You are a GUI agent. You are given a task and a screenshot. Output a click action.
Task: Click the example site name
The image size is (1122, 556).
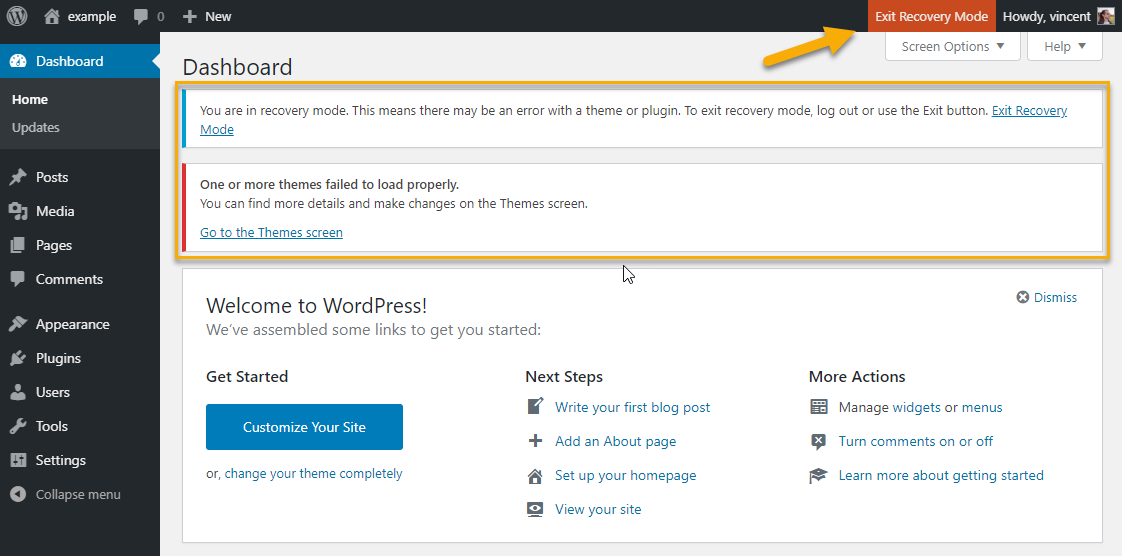pyautogui.click(x=92, y=16)
